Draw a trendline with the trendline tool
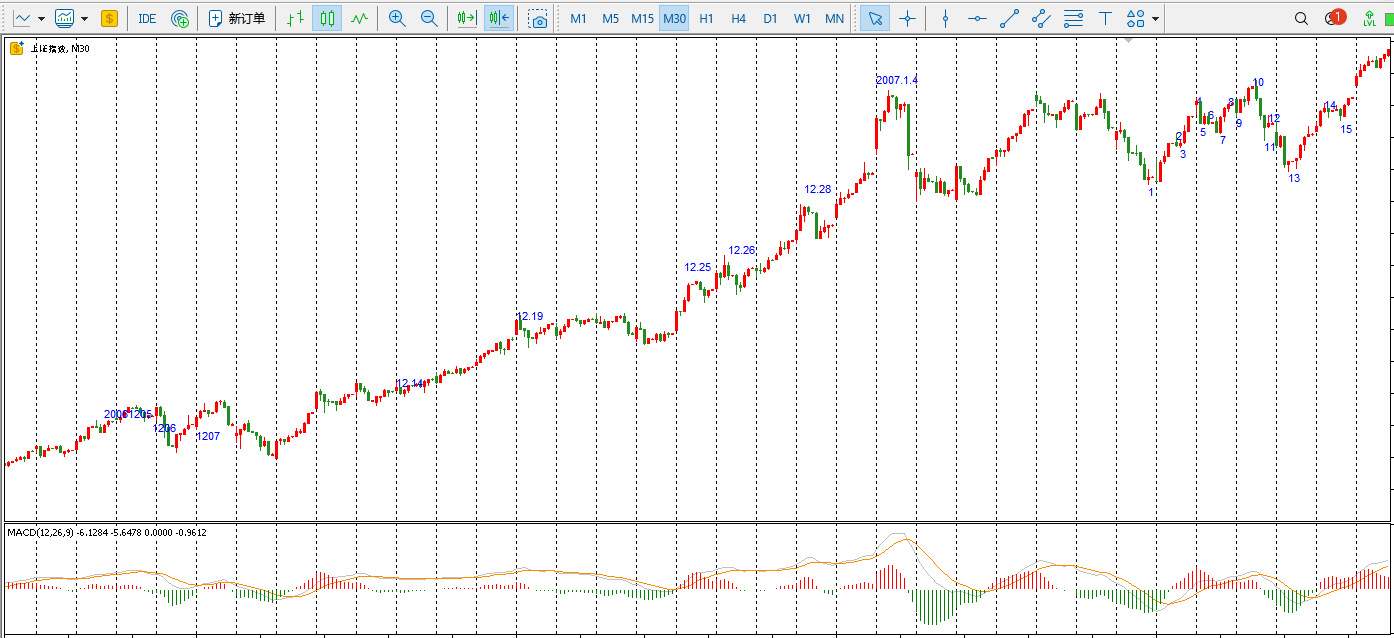The width and height of the screenshot is (1394, 638). coord(1009,18)
